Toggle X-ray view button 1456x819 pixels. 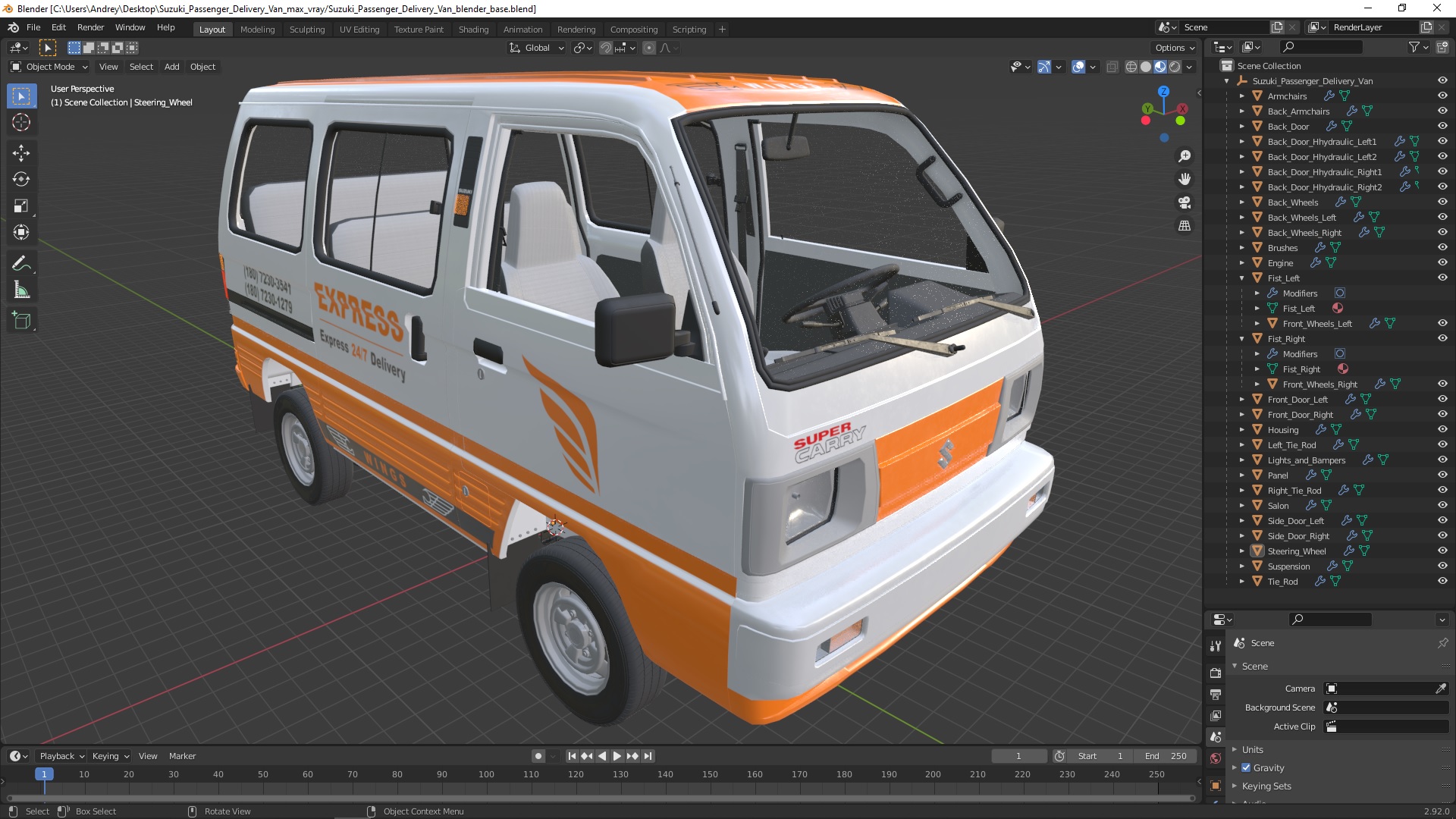[x=1112, y=67]
